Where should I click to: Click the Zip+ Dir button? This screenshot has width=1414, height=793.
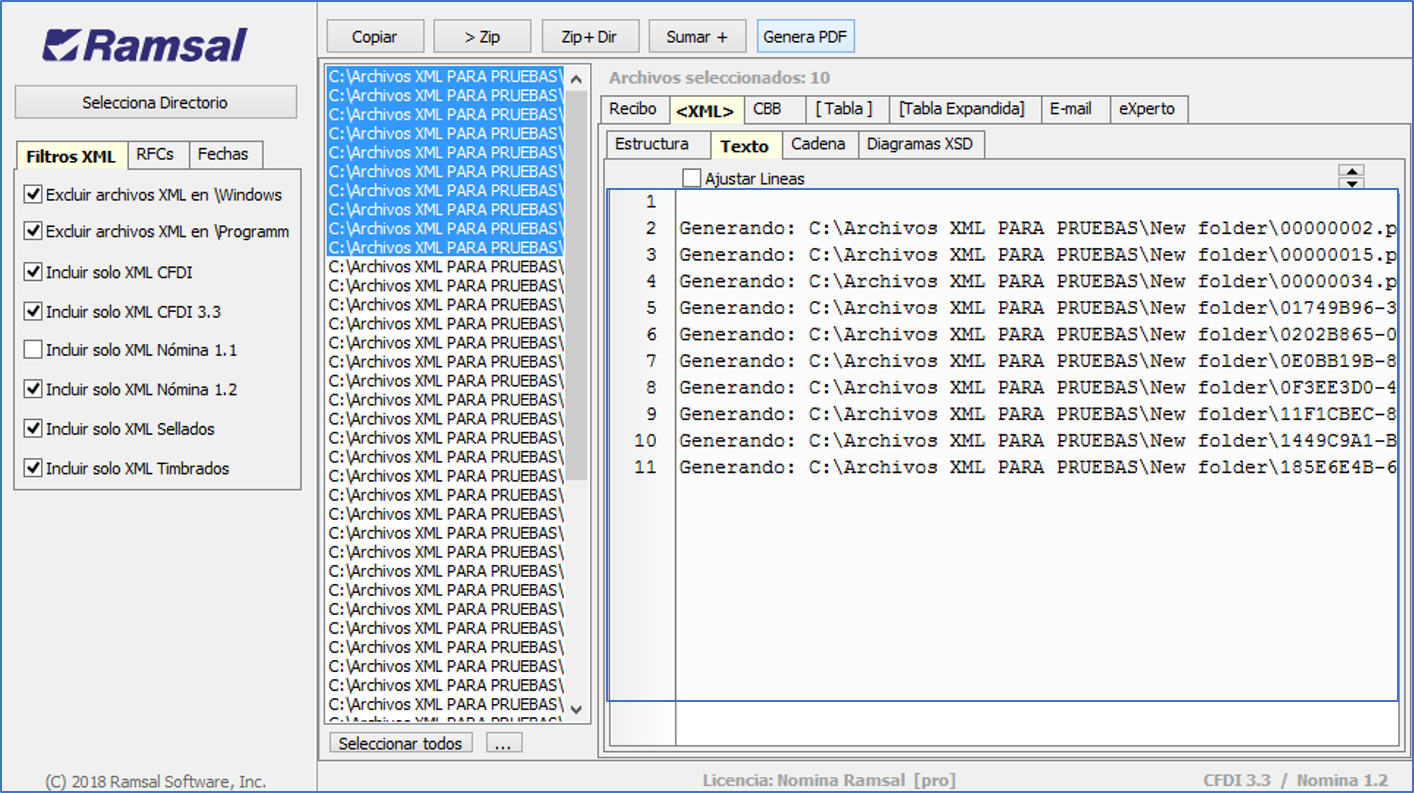[x=589, y=37]
